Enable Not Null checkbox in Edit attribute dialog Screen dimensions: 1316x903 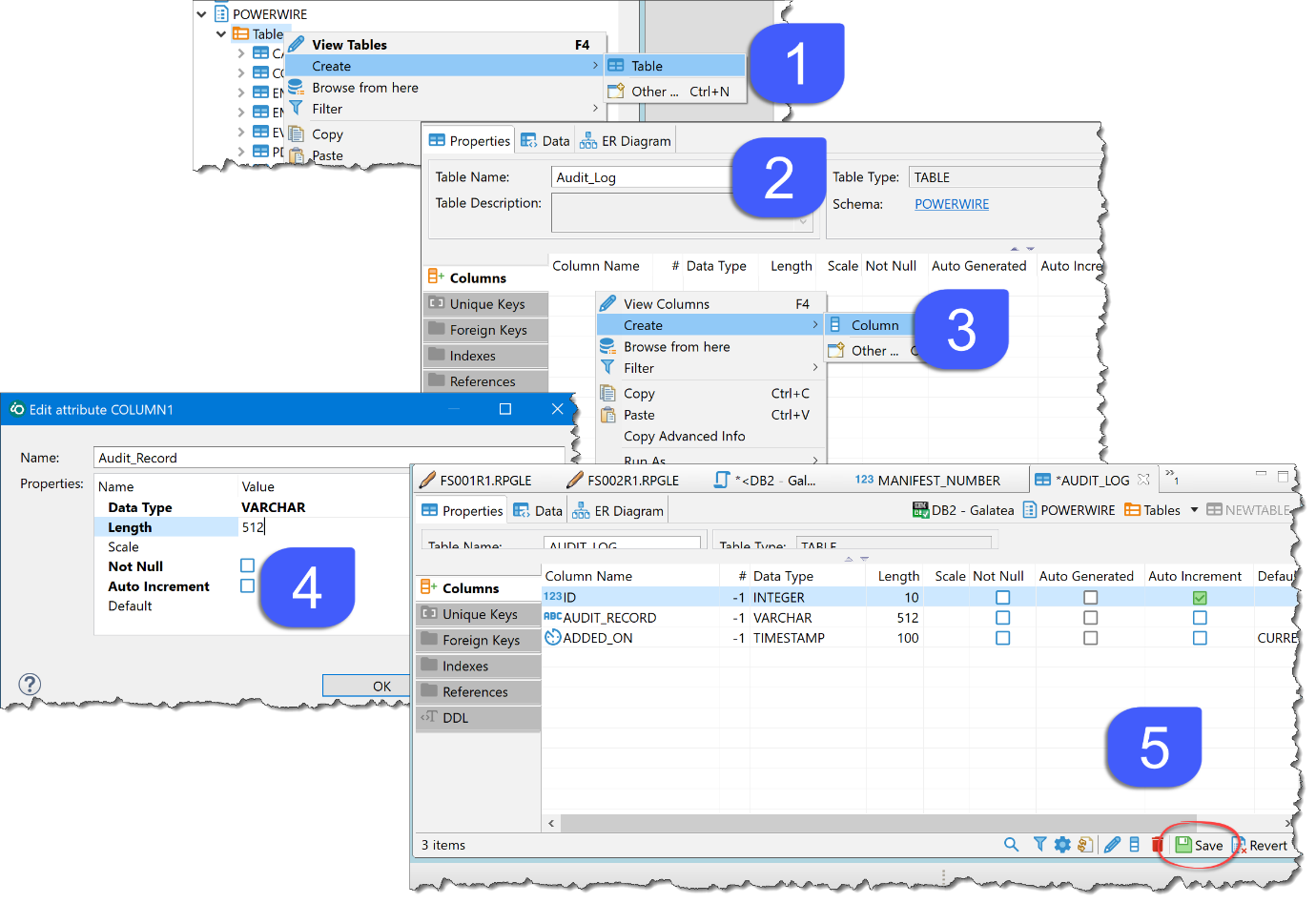point(247,565)
